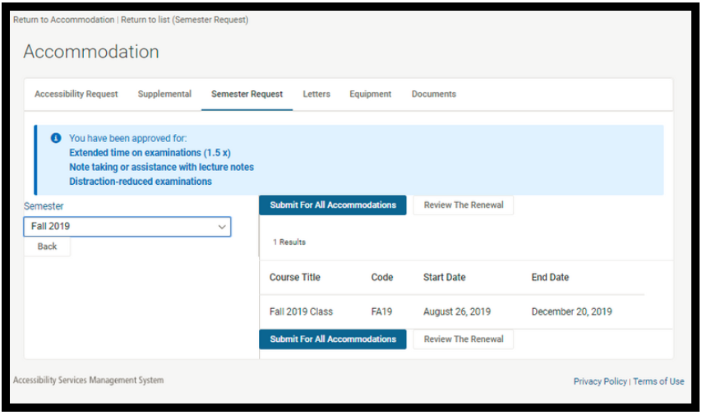The image size is (702, 415).
Task: Click Submit For All Accommodations above the results
Action: [333, 205]
